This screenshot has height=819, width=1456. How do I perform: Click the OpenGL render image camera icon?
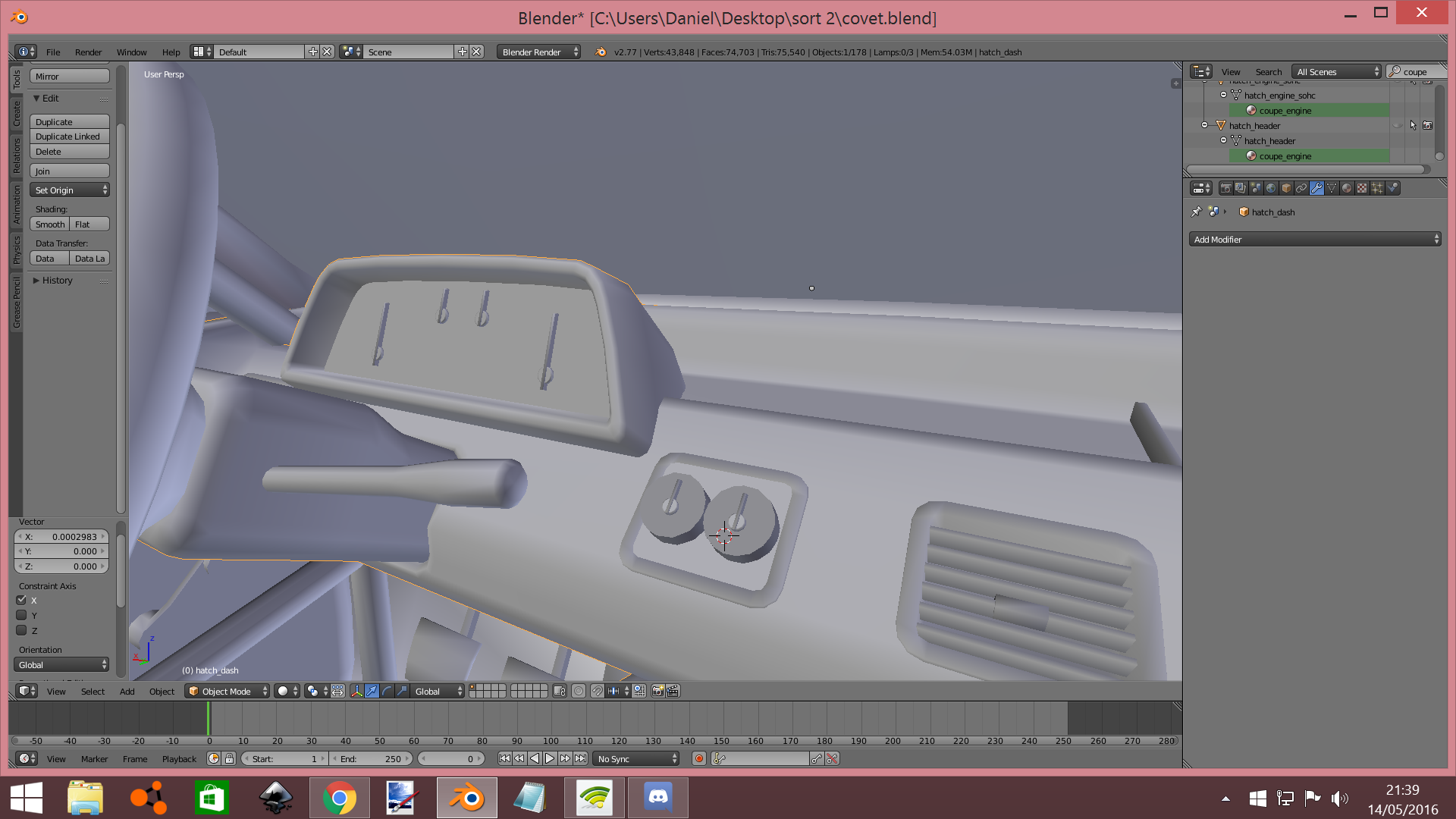coord(657,691)
